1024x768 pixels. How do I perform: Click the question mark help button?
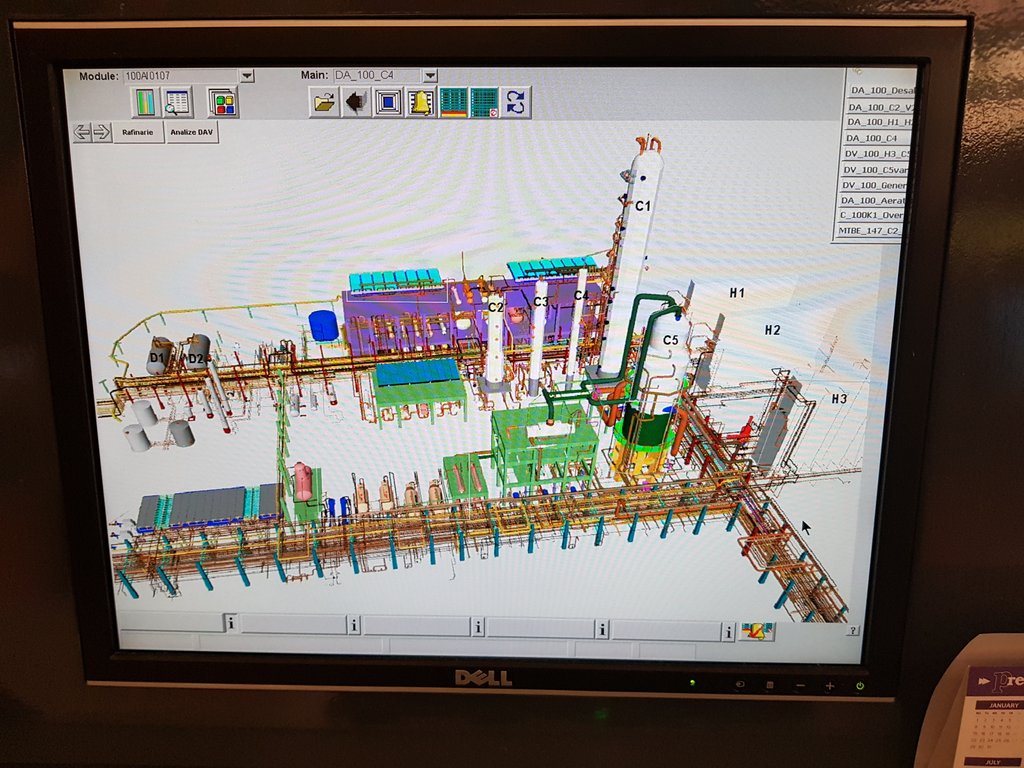[x=852, y=631]
